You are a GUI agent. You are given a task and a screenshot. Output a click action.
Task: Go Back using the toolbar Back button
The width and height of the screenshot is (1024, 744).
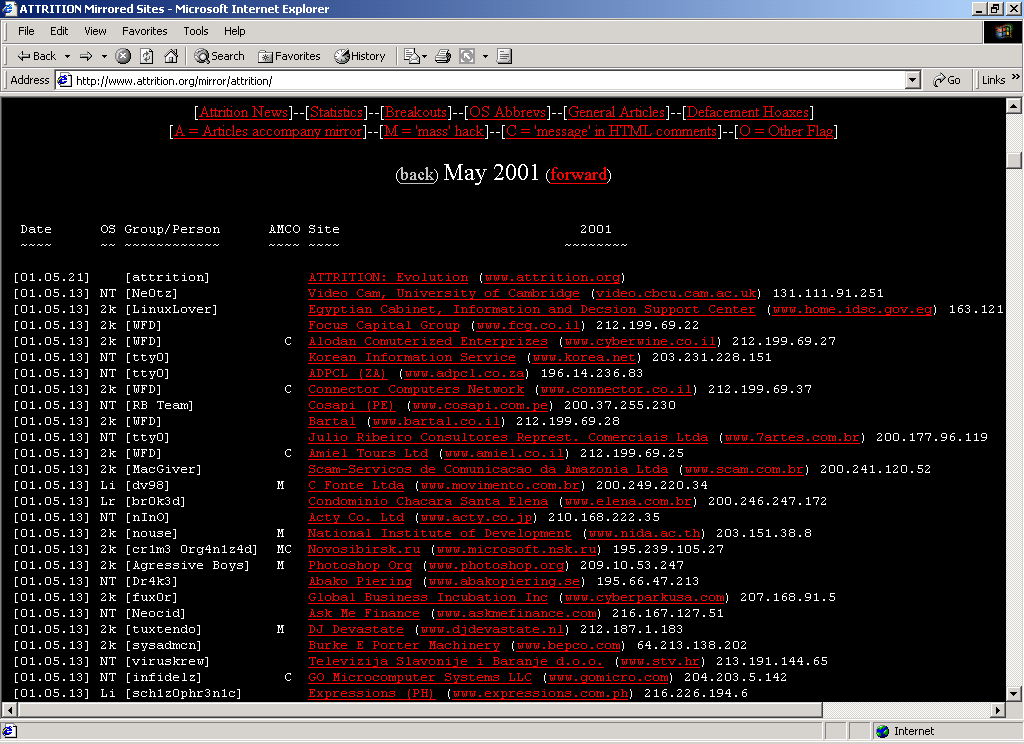[x=37, y=56]
